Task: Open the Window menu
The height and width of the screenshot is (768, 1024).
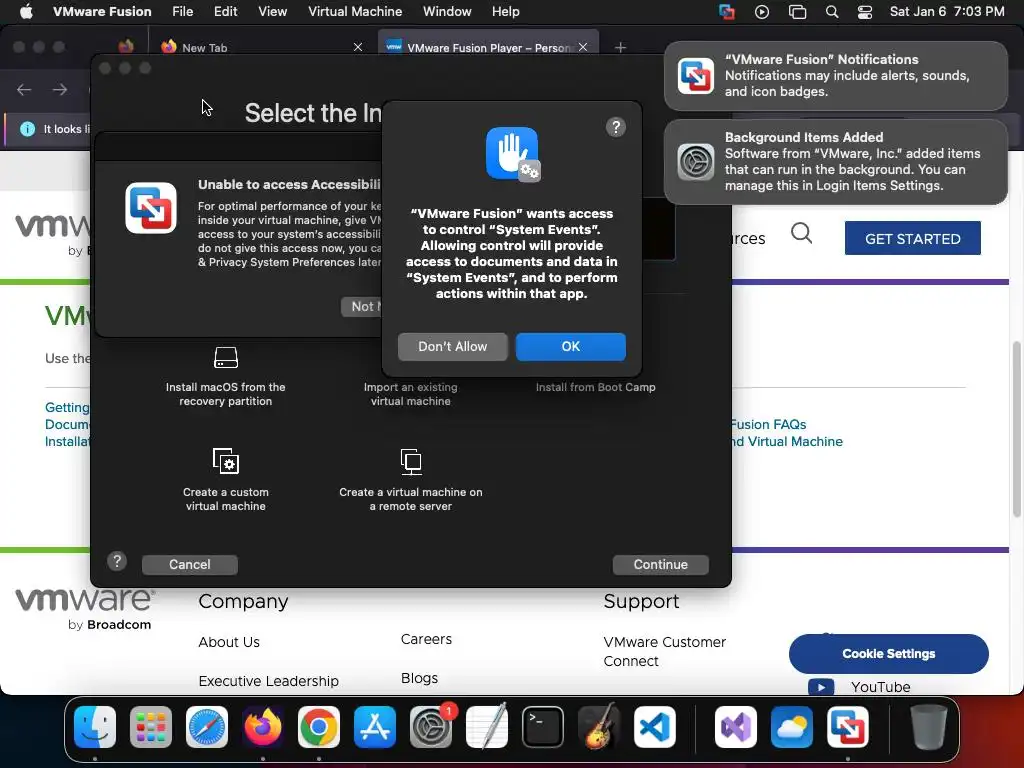Action: [x=447, y=12]
